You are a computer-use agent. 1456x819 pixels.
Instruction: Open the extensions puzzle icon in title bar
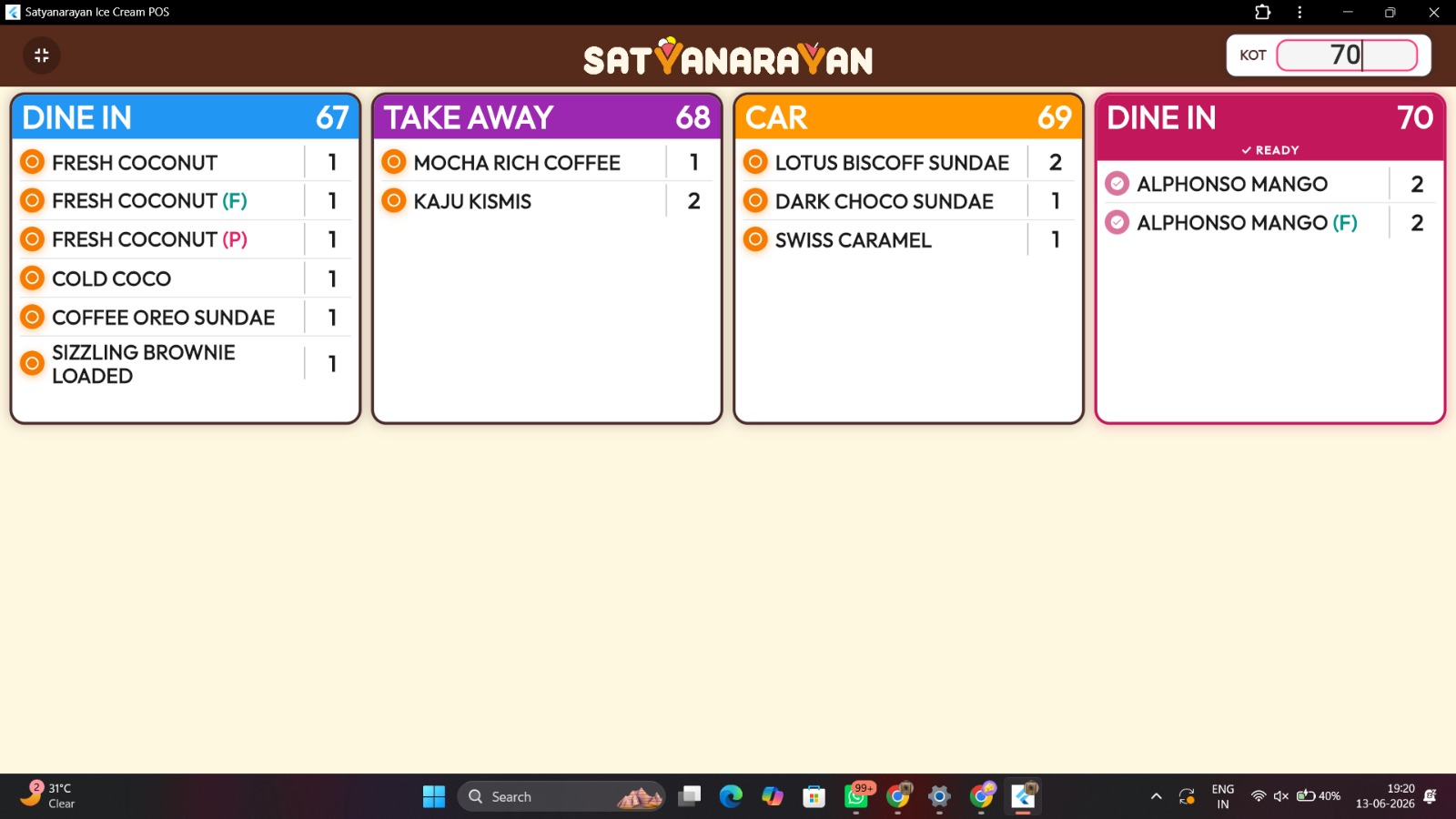click(x=1262, y=12)
